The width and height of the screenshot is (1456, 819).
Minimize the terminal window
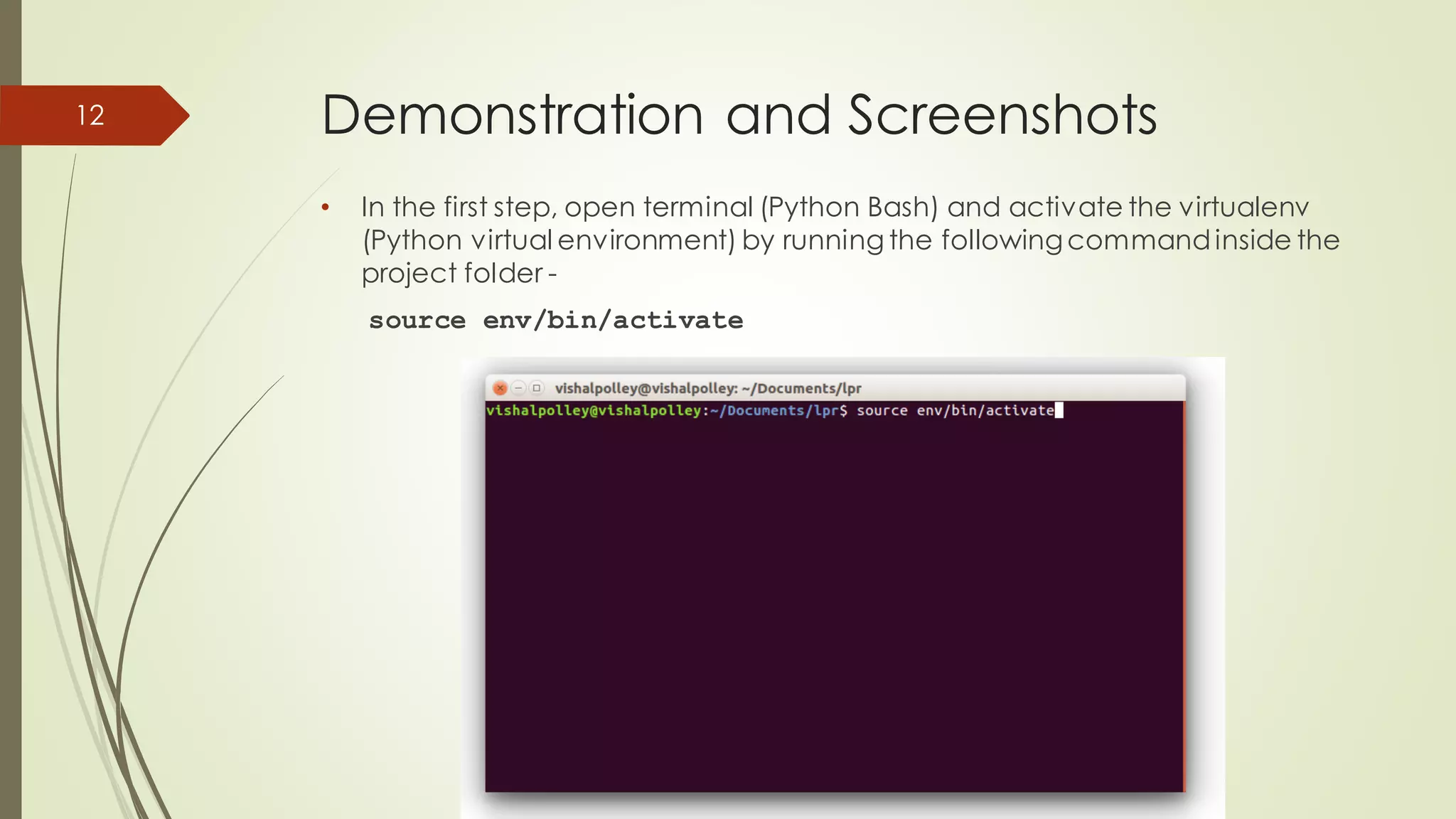518,388
